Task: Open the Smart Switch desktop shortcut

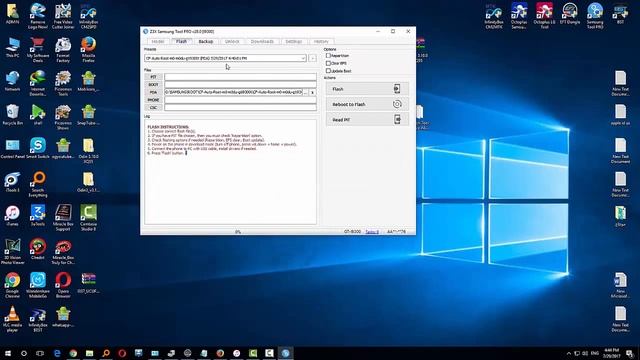Action: click(x=38, y=148)
